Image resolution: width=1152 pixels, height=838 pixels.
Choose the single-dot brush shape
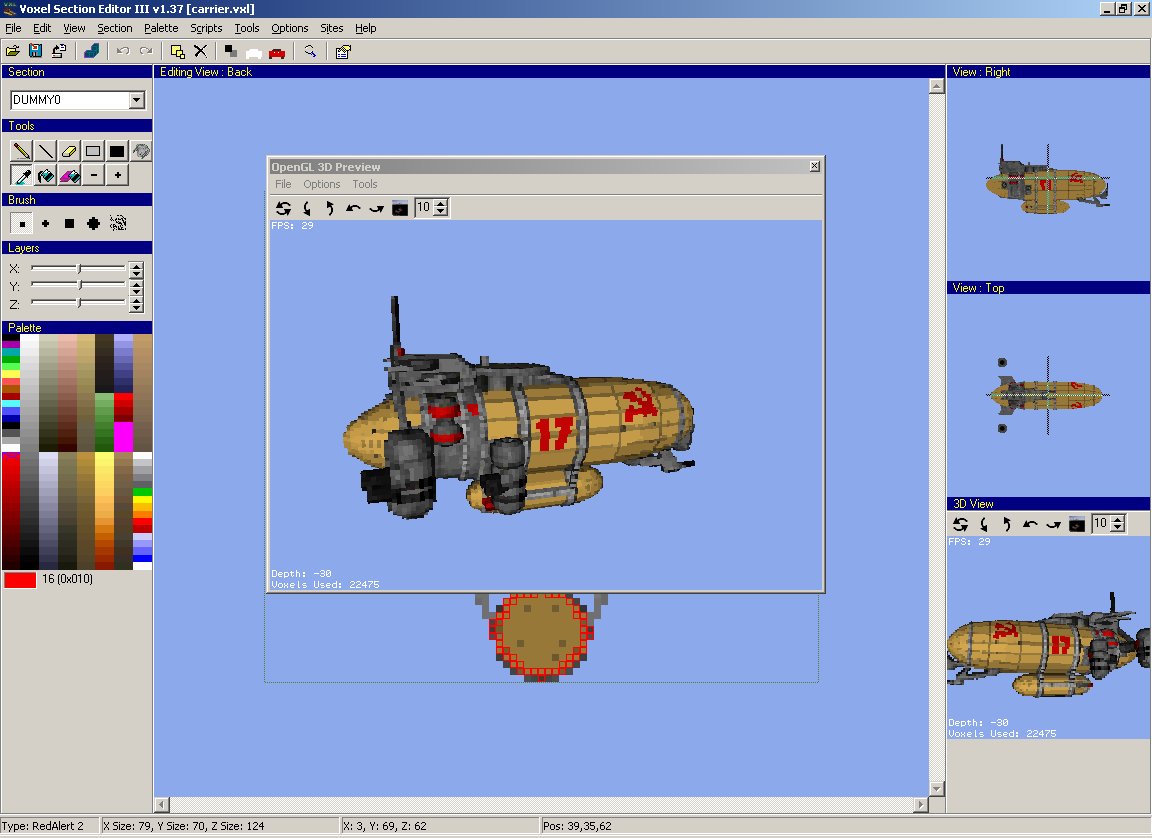(x=21, y=223)
